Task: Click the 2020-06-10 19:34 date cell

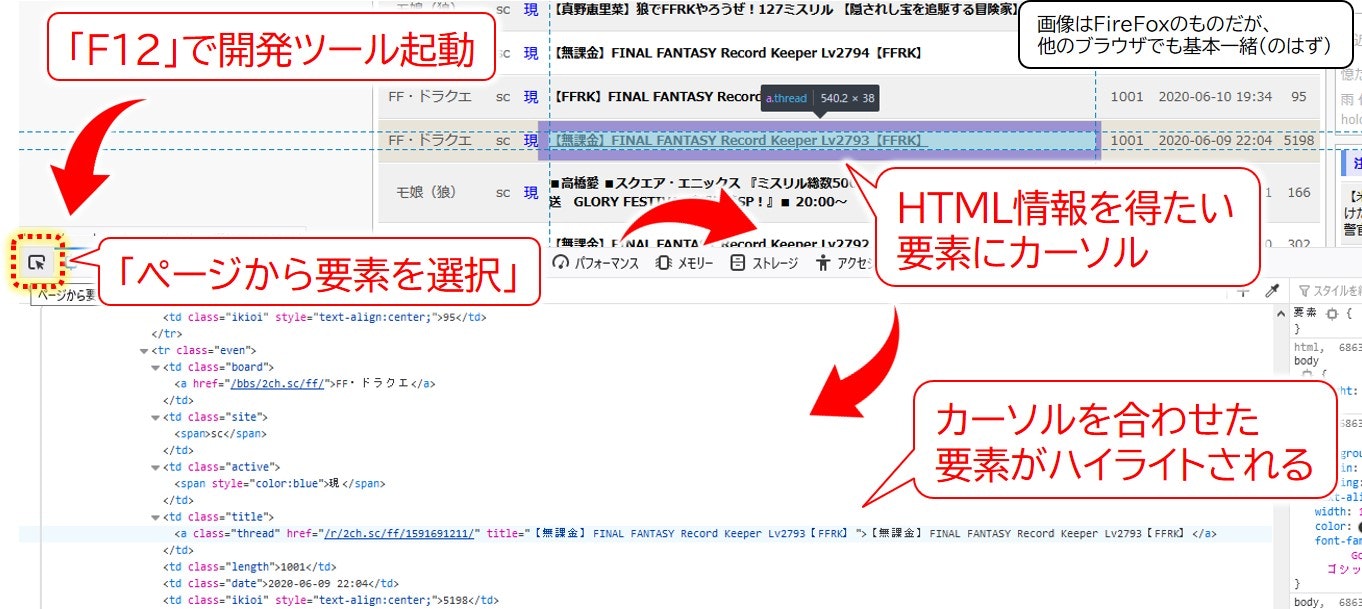Action: click(x=1215, y=97)
